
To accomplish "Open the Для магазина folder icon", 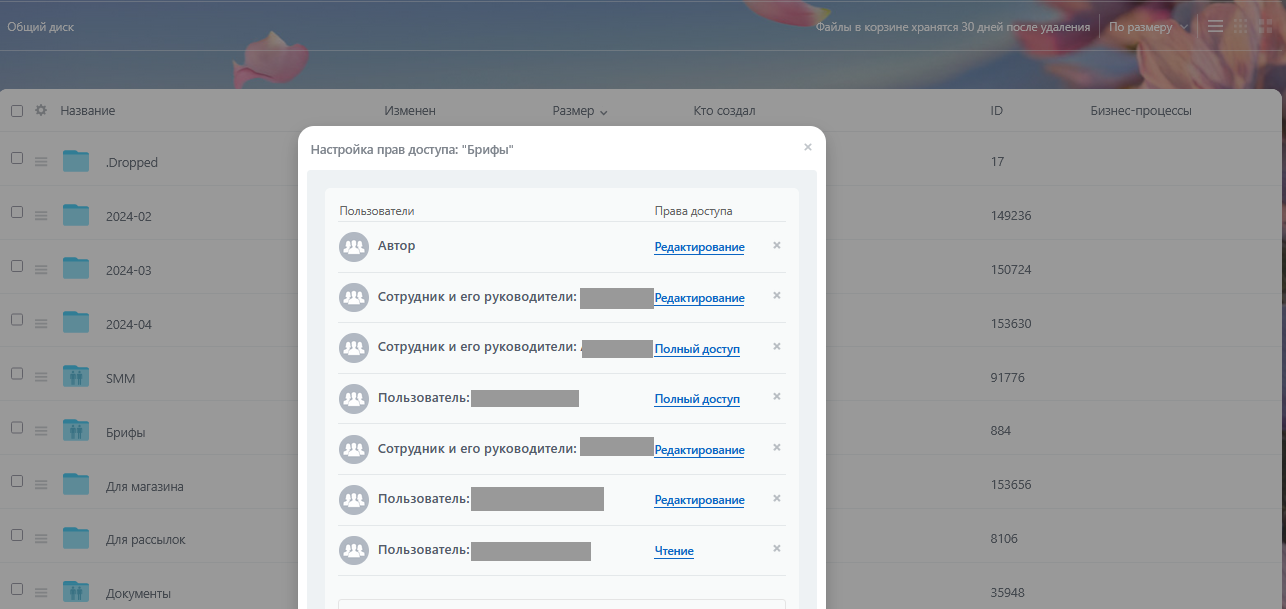I will 76,485.
